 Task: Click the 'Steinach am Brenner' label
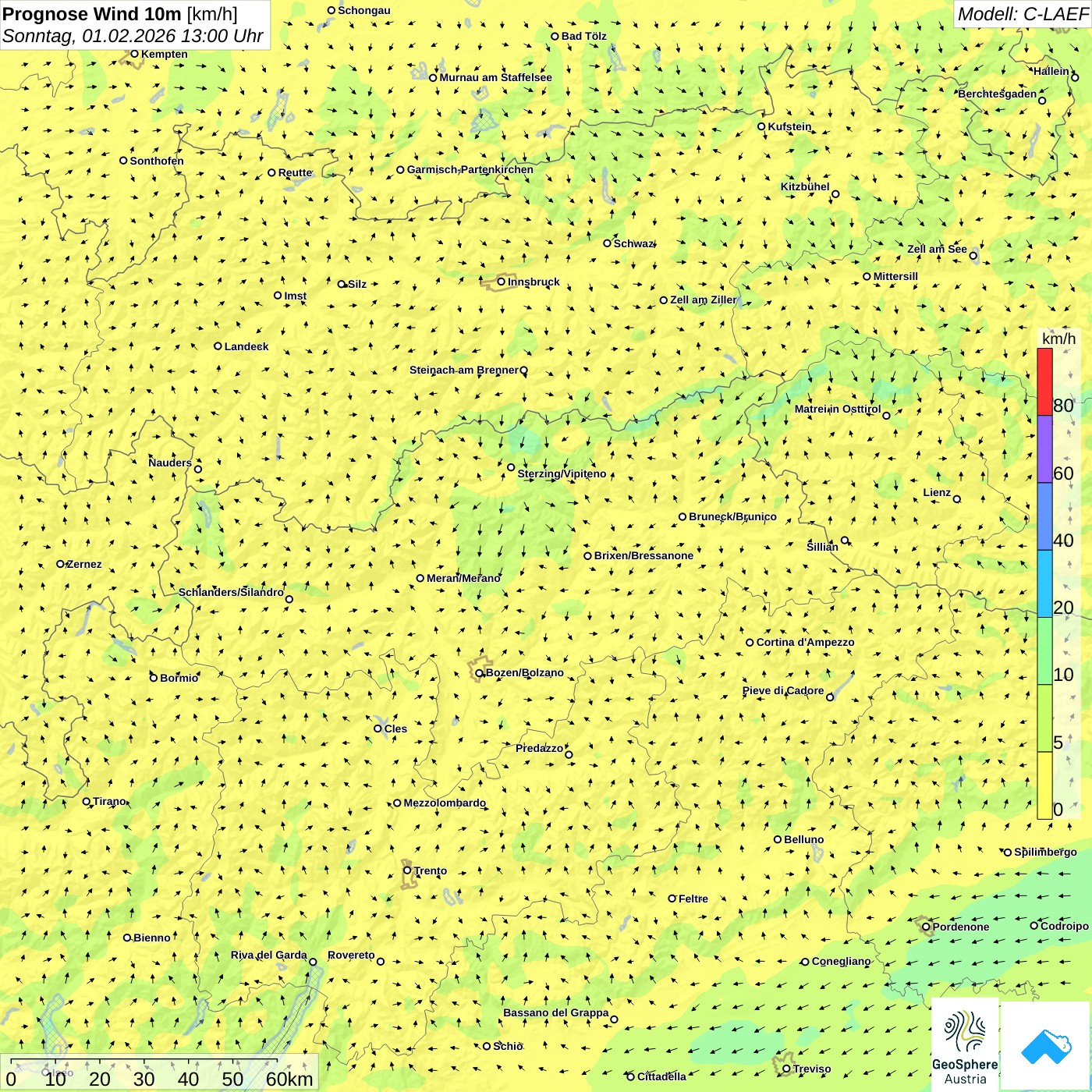[x=464, y=370]
